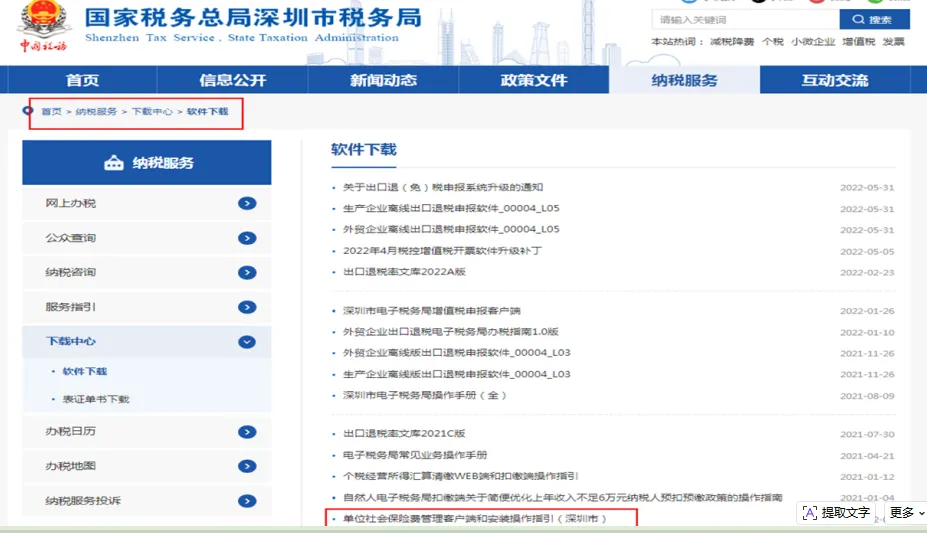Click hot word 小微企业

(813, 41)
